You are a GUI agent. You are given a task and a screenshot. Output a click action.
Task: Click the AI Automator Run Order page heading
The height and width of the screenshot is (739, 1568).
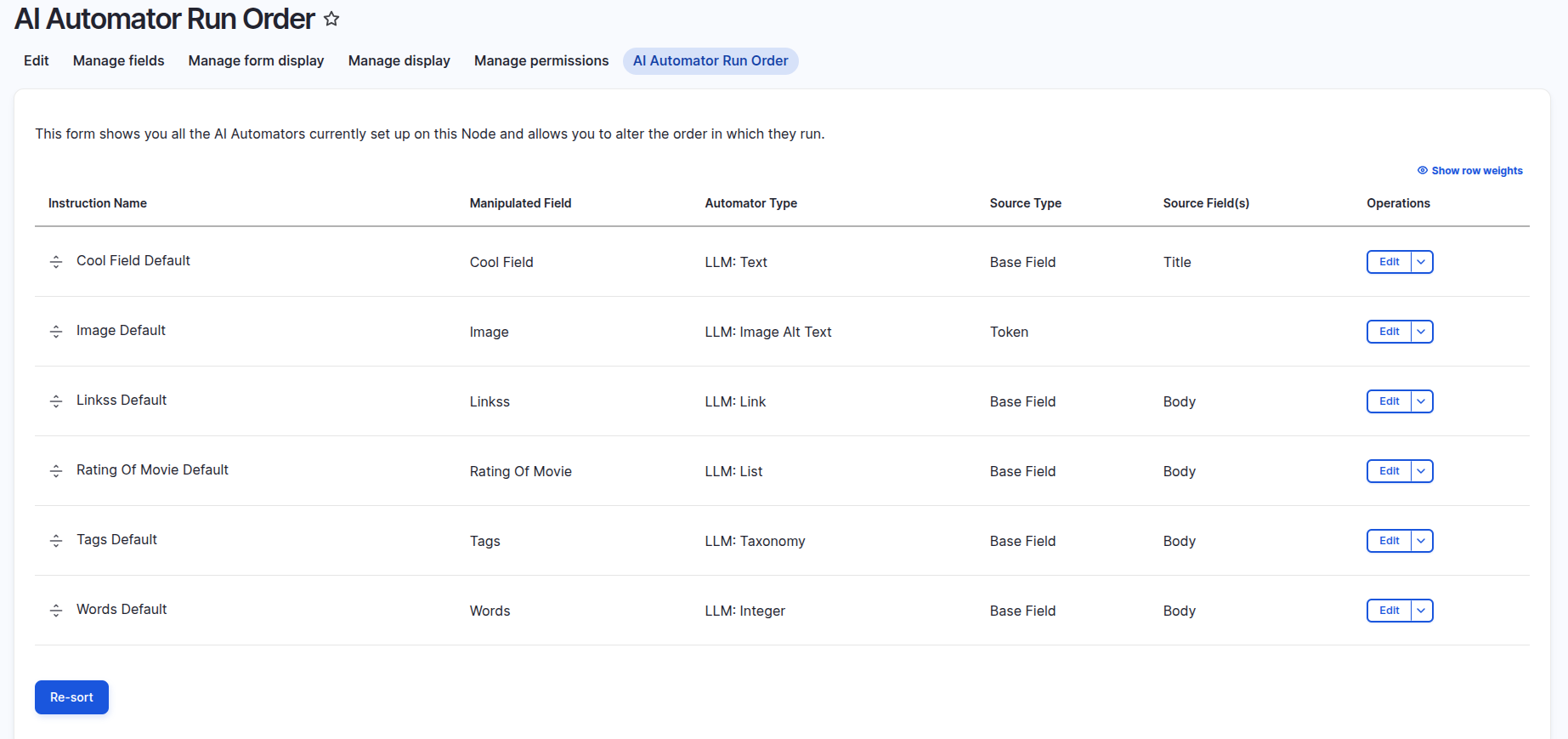(x=165, y=19)
